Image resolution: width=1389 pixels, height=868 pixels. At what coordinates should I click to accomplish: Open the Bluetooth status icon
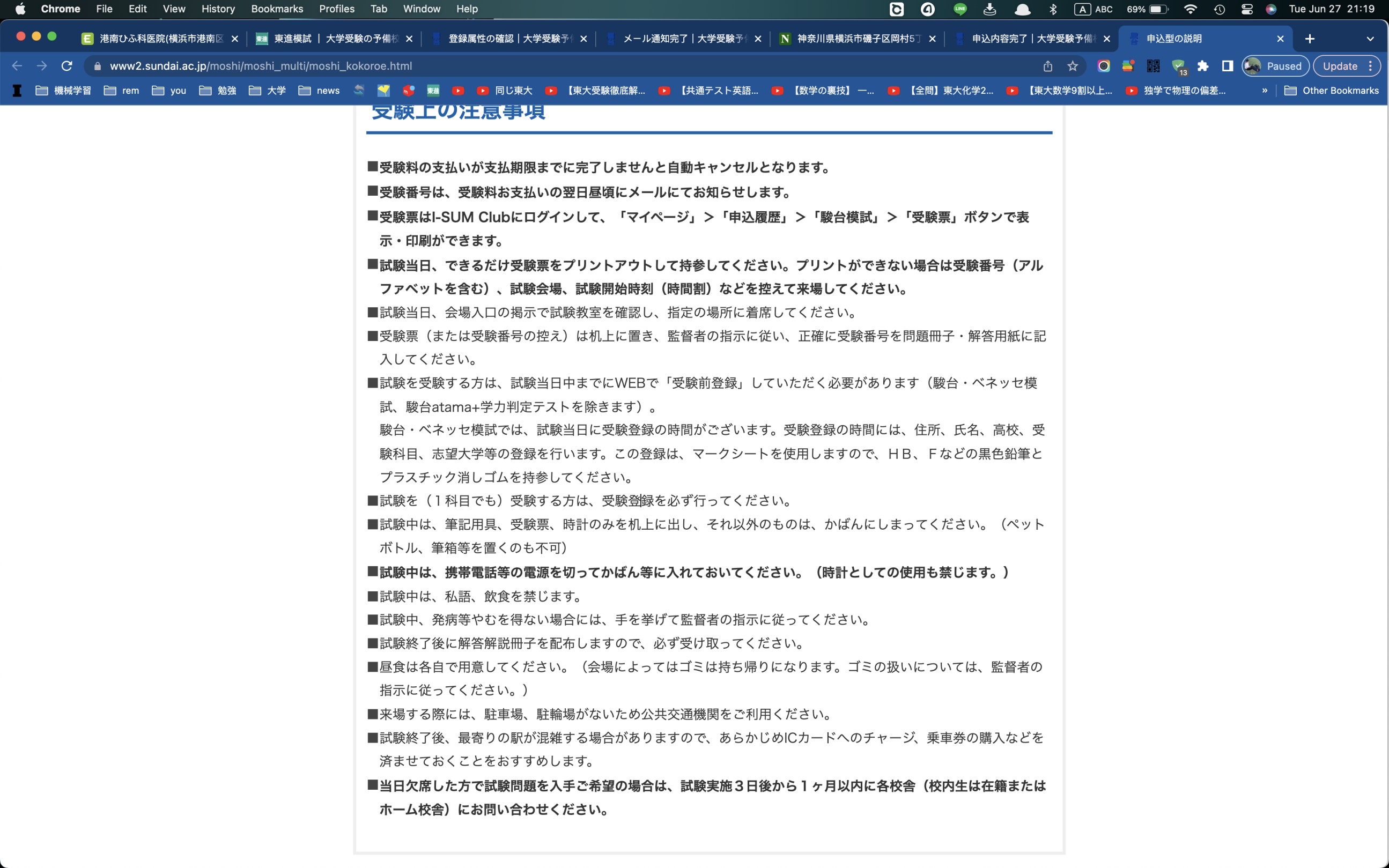click(1053, 9)
